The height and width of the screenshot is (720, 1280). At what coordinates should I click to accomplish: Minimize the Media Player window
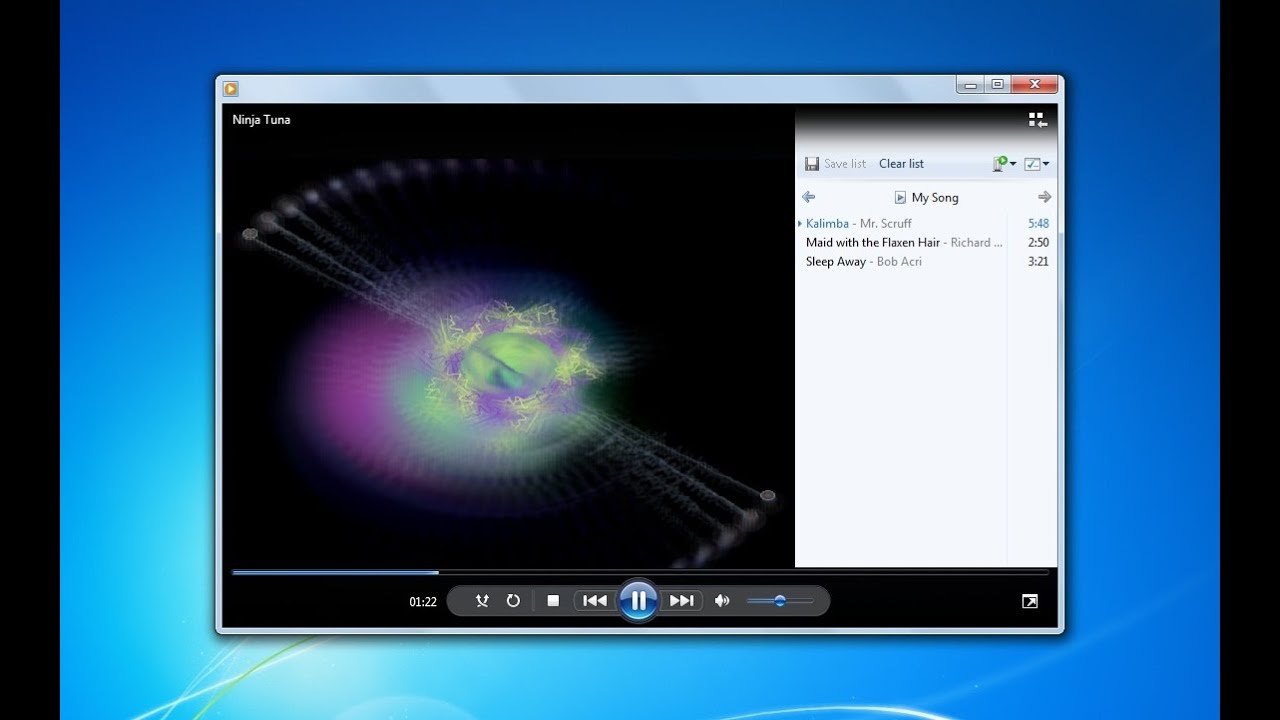coord(970,85)
